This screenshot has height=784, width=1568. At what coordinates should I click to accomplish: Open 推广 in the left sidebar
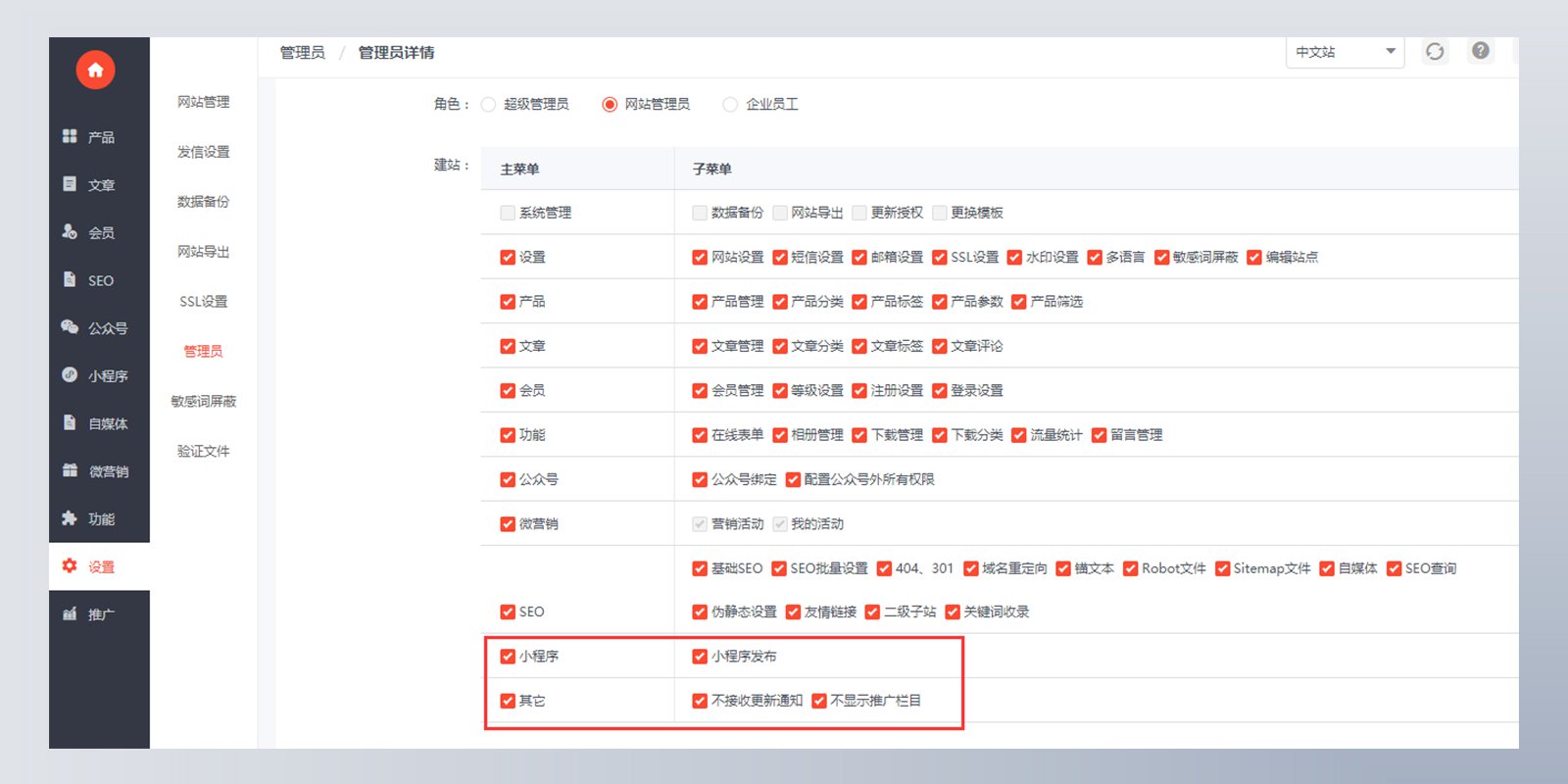click(88, 614)
